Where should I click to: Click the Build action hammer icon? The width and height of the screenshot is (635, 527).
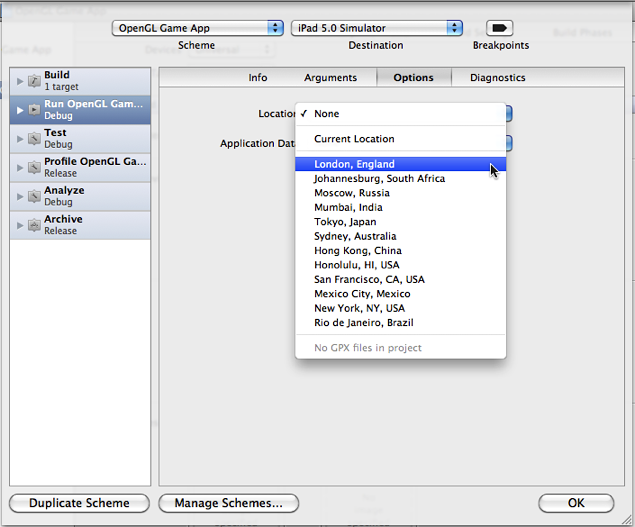34,81
